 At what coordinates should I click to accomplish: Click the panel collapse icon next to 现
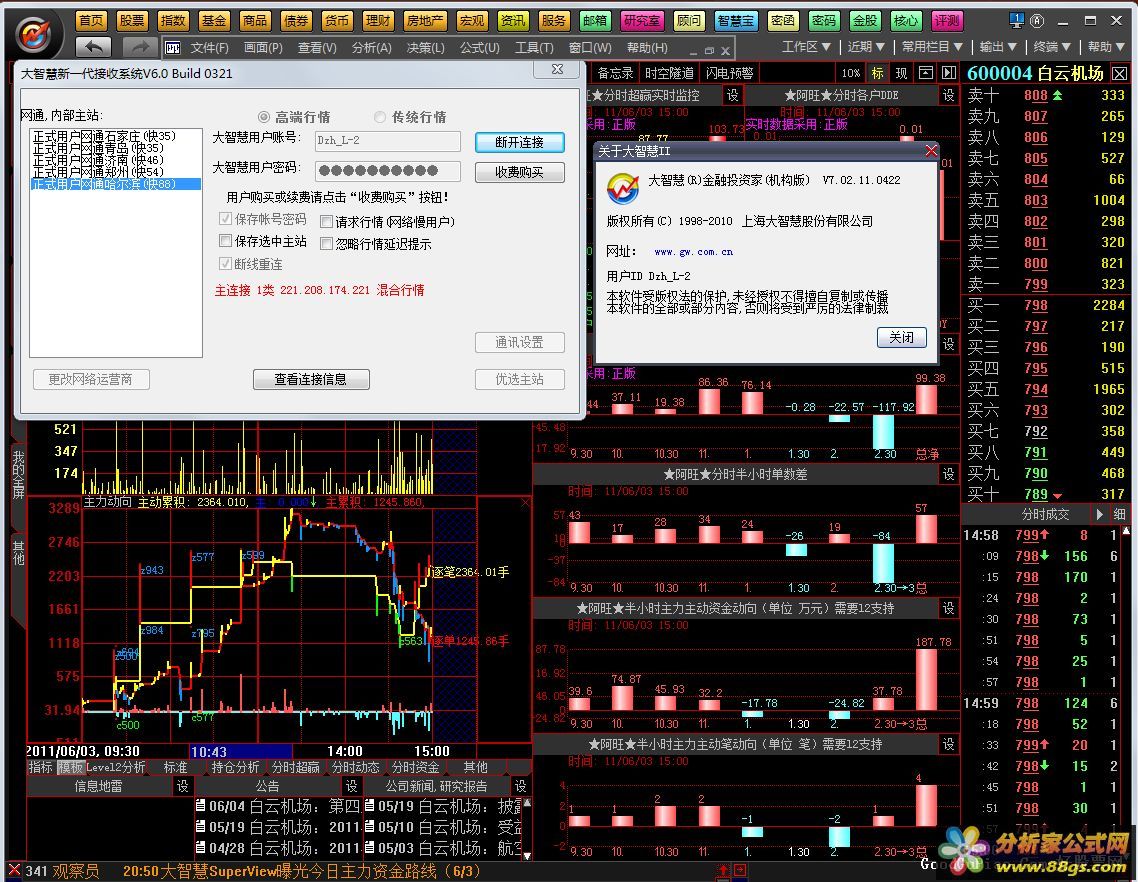[925, 73]
